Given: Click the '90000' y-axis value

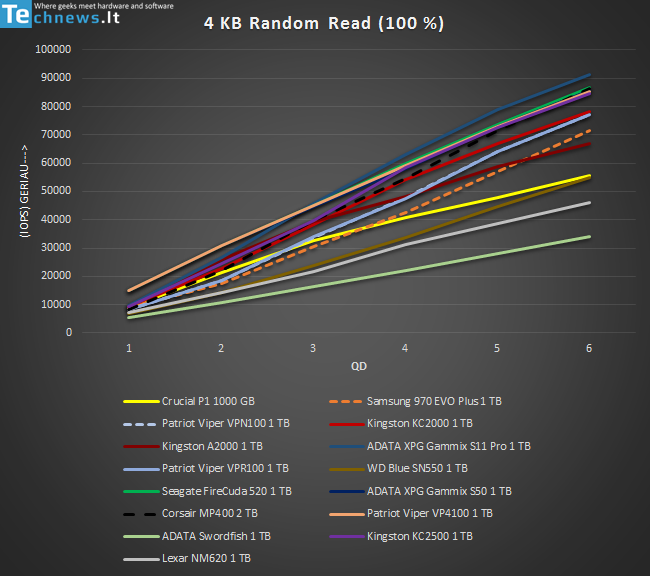Looking at the screenshot, I should (56, 78).
